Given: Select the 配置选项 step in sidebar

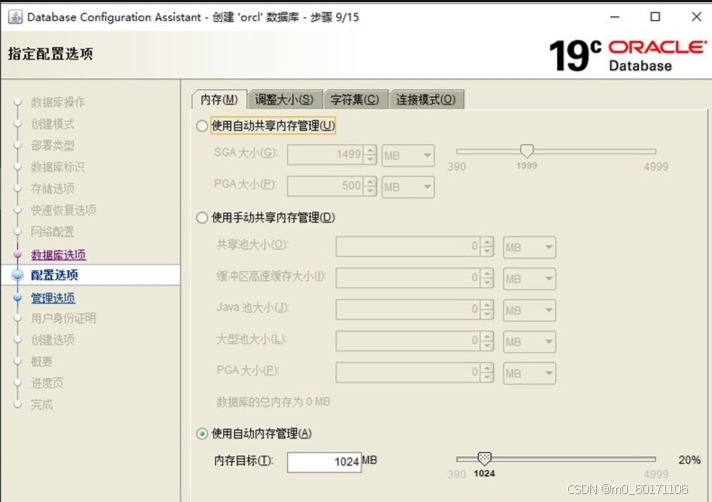Looking at the screenshot, I should (x=54, y=275).
